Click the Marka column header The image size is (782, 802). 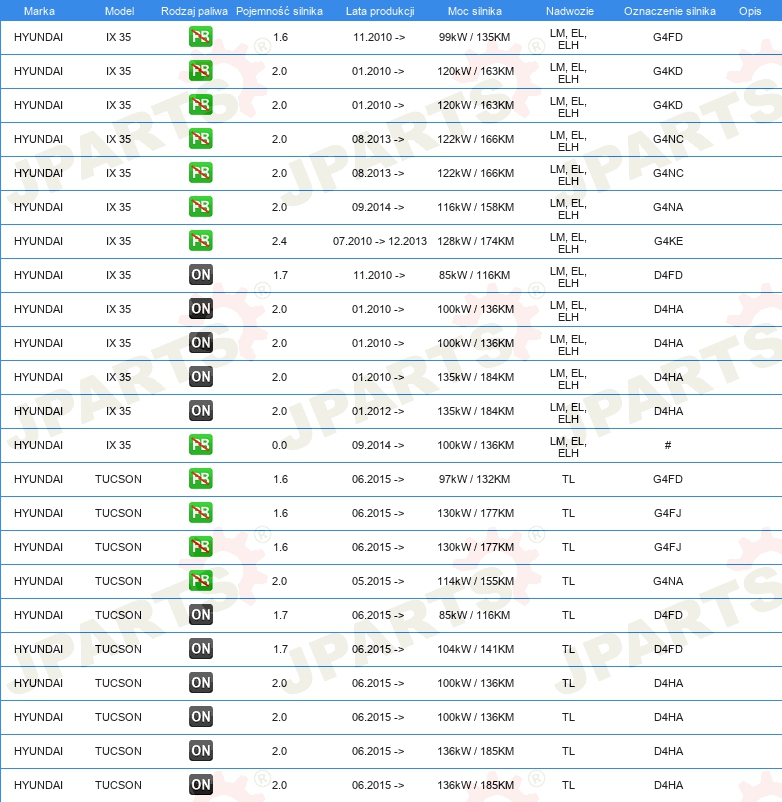coord(39,11)
